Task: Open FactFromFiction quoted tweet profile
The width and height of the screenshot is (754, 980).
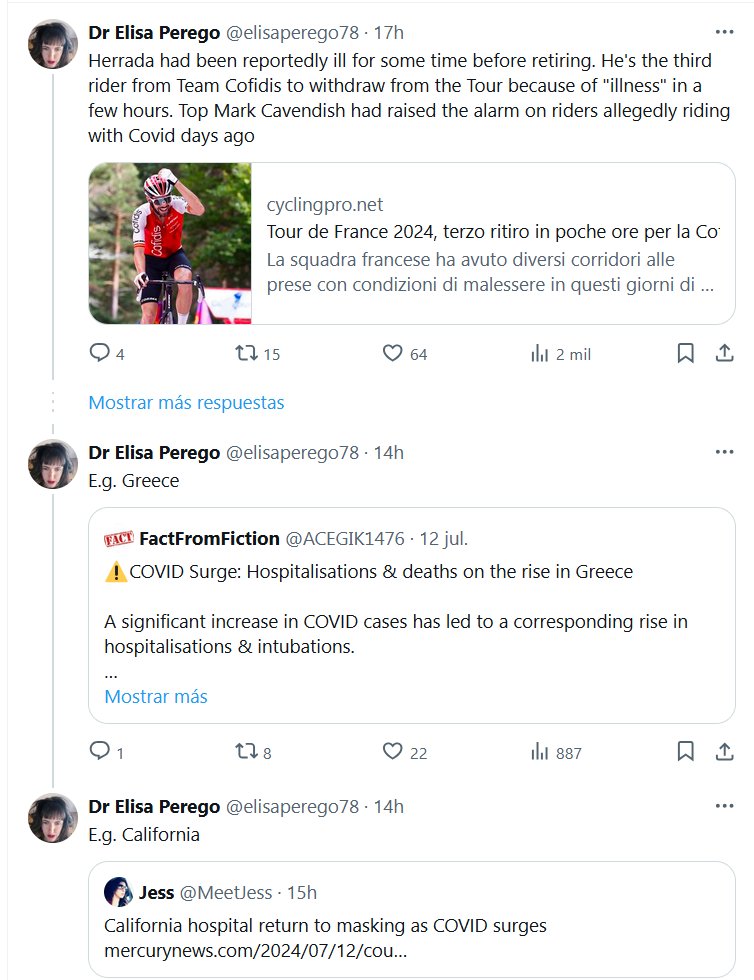Action: pyautogui.click(x=208, y=539)
